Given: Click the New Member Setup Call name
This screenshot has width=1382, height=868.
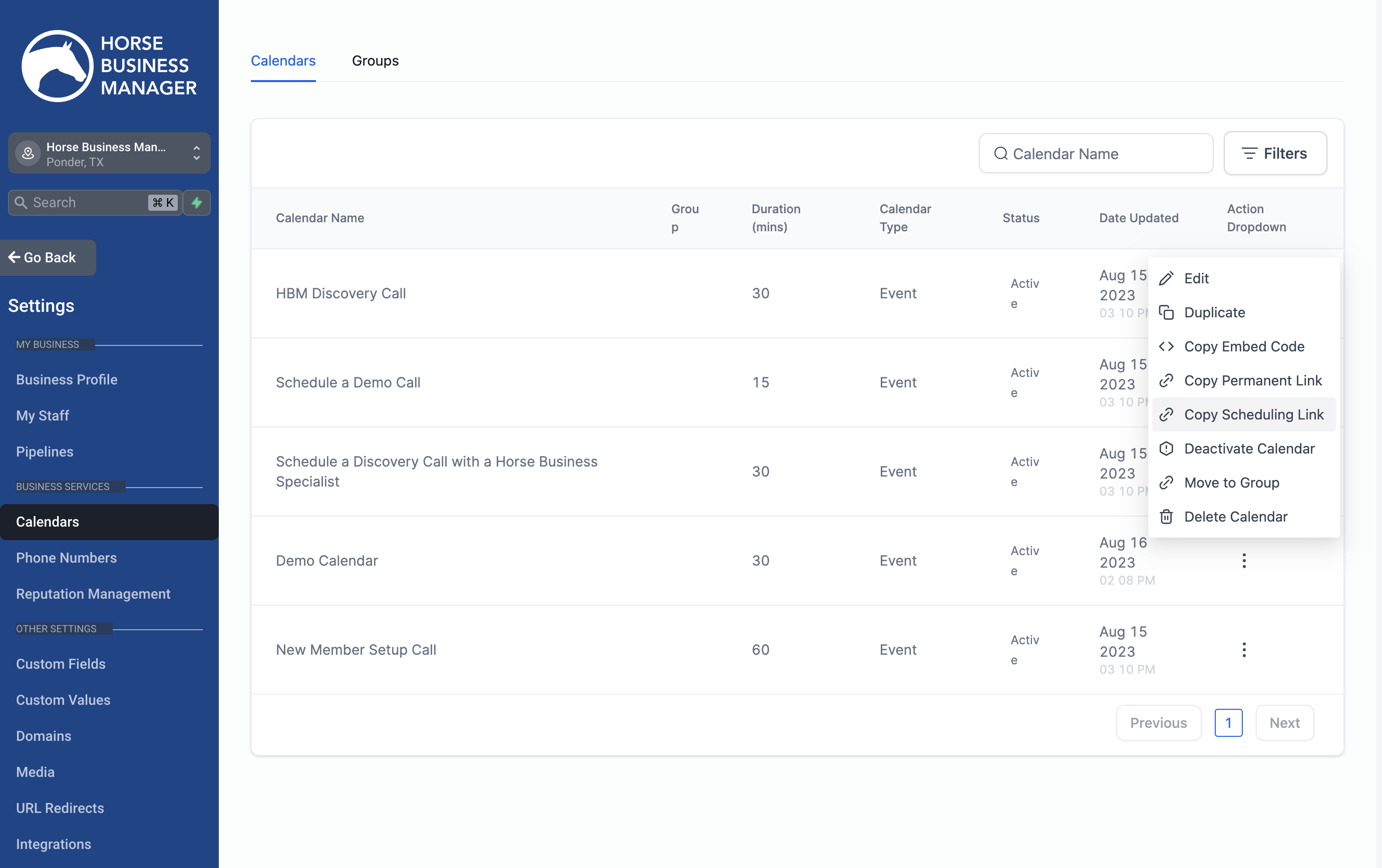Looking at the screenshot, I should [x=356, y=649].
